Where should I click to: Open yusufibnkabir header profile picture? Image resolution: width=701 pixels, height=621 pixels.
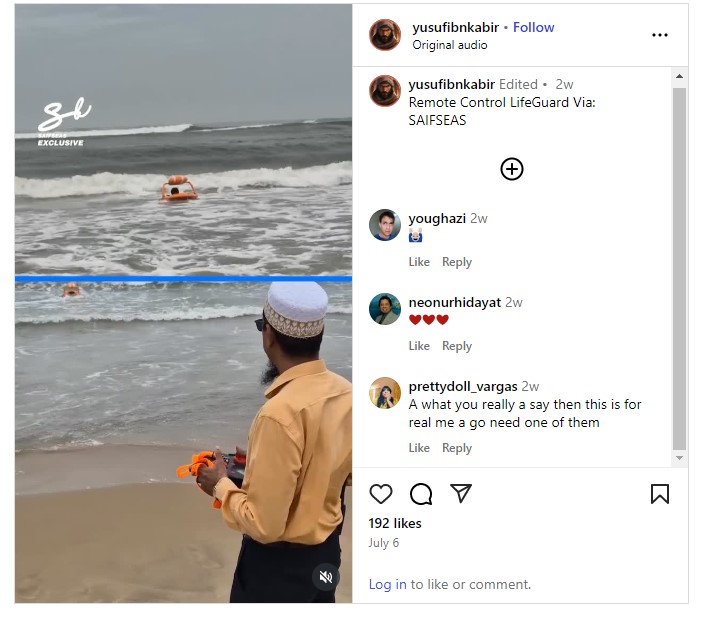click(385, 35)
